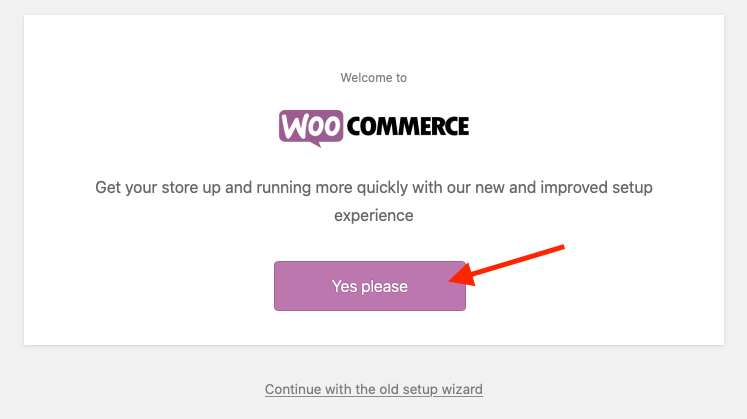Click the word 'experience' in the description
Image resolution: width=747 pixels, height=419 pixels.
[373, 214]
